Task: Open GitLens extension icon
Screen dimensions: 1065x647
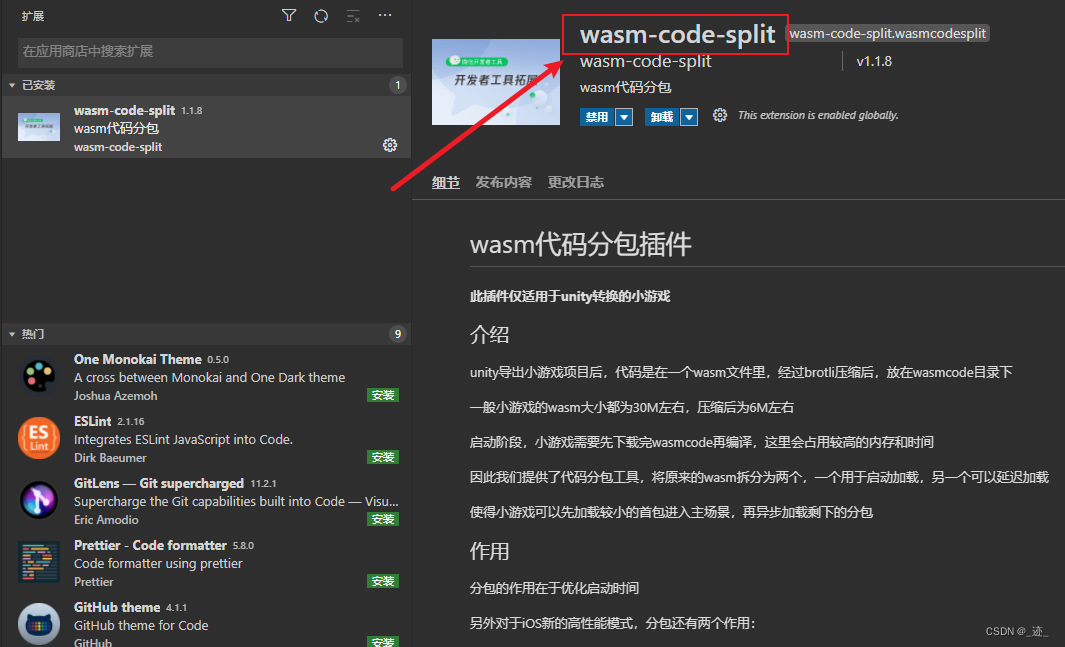Action: pos(39,500)
